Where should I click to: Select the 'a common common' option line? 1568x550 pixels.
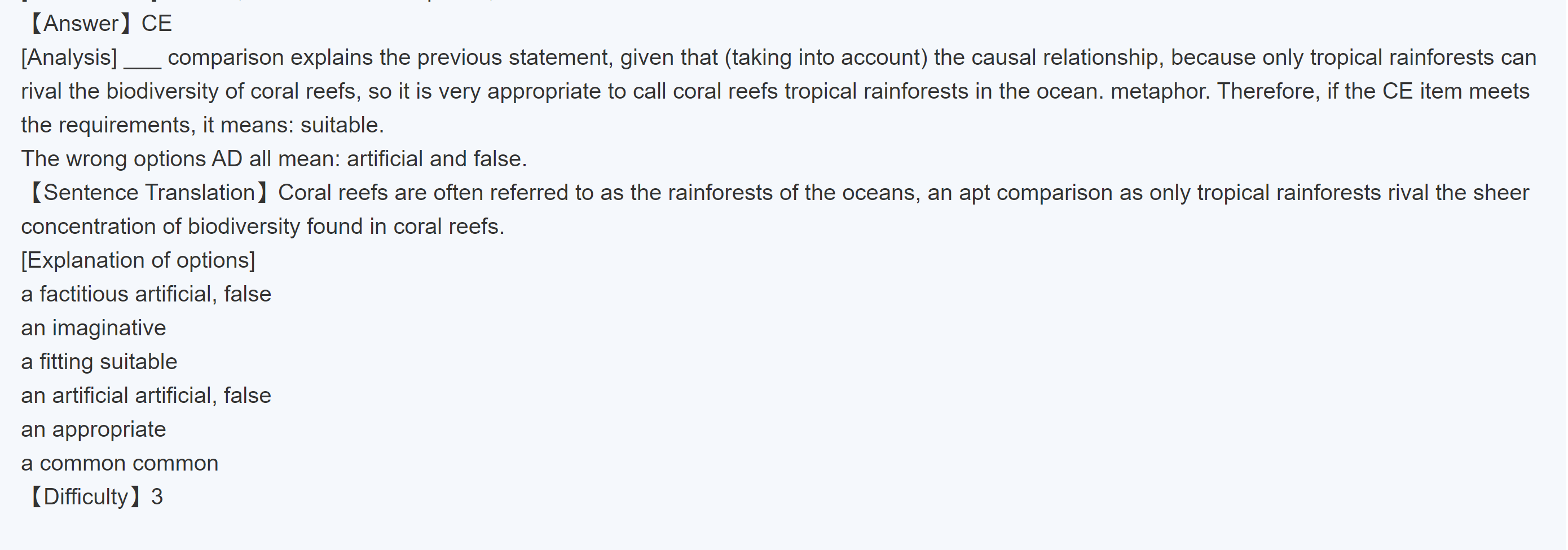(x=120, y=464)
